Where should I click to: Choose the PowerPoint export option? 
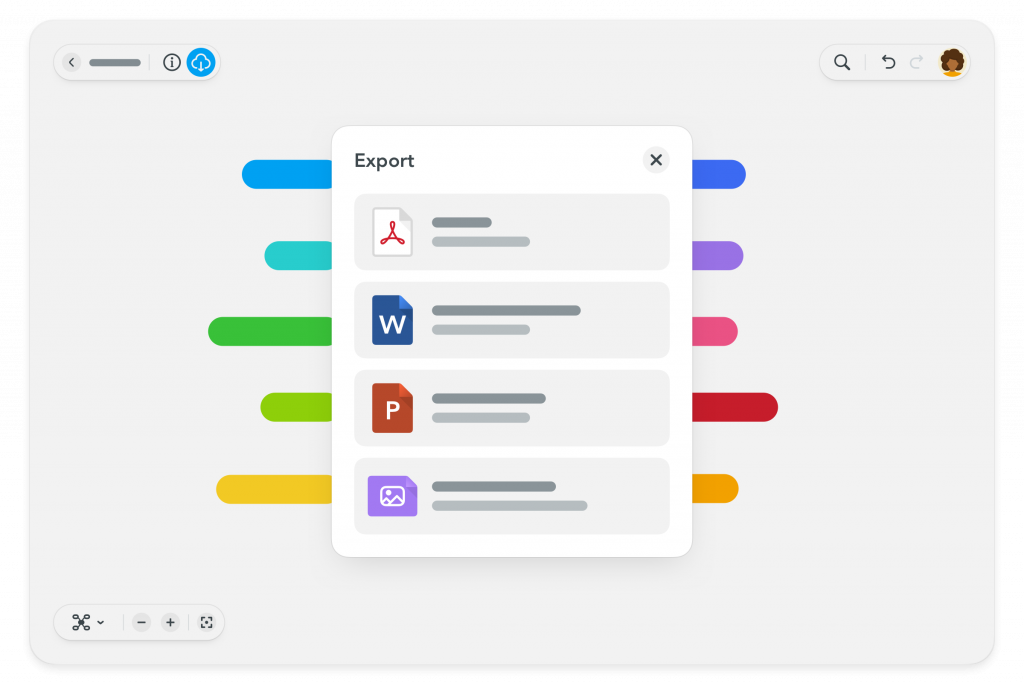pos(512,408)
